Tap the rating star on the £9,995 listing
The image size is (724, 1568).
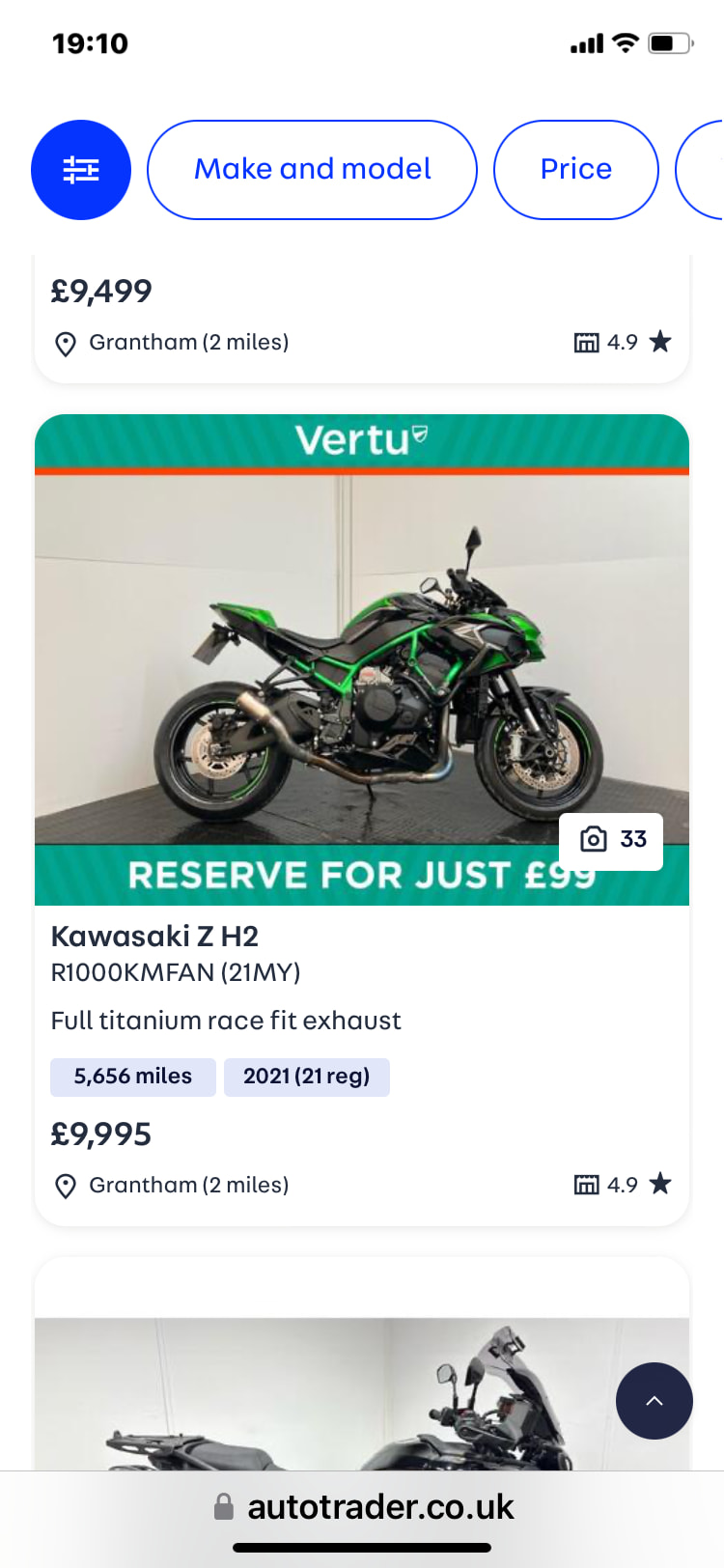(660, 1184)
